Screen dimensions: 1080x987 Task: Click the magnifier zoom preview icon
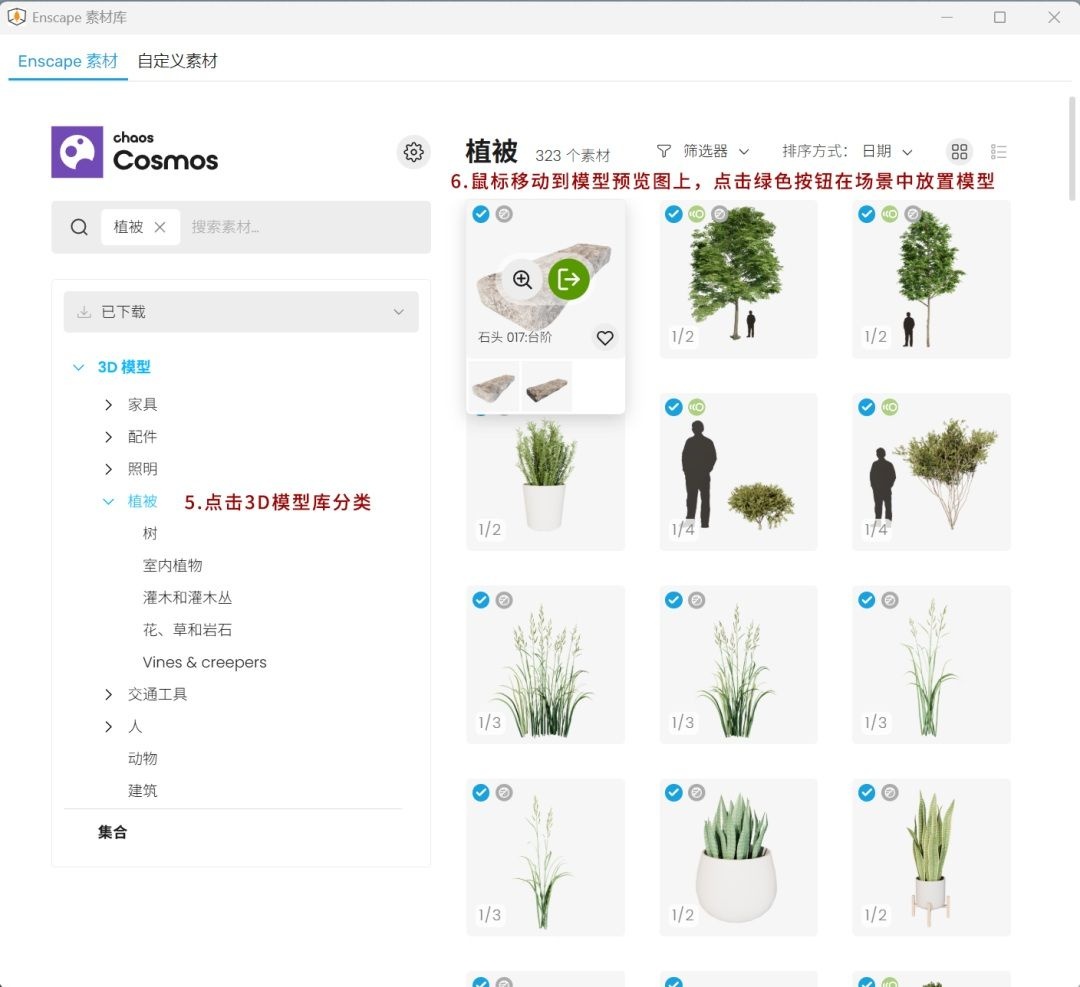522,279
